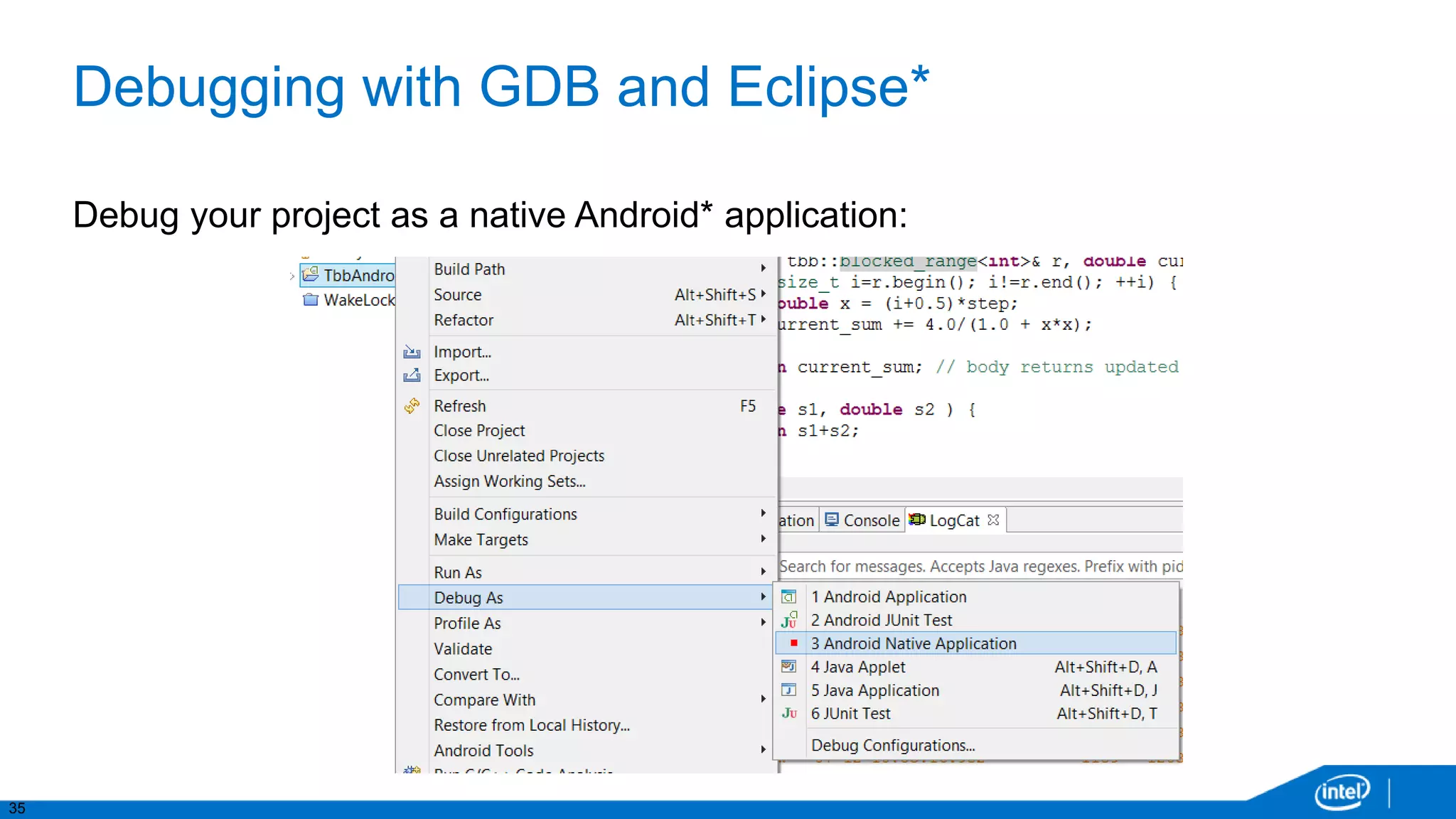
Task: Open the Build Path menu entry
Action: (x=587, y=269)
